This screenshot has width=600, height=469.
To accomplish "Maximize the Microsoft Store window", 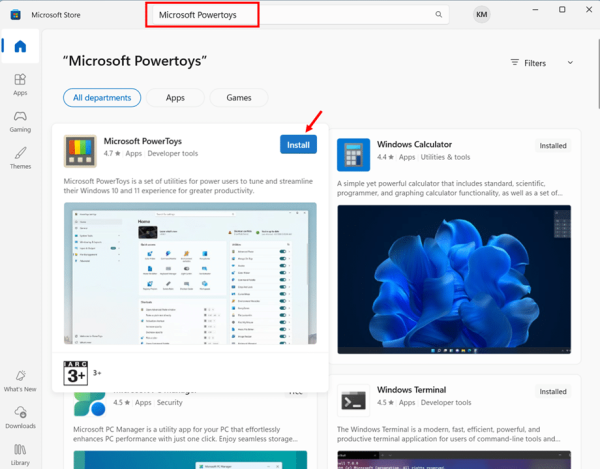I will coord(562,10).
